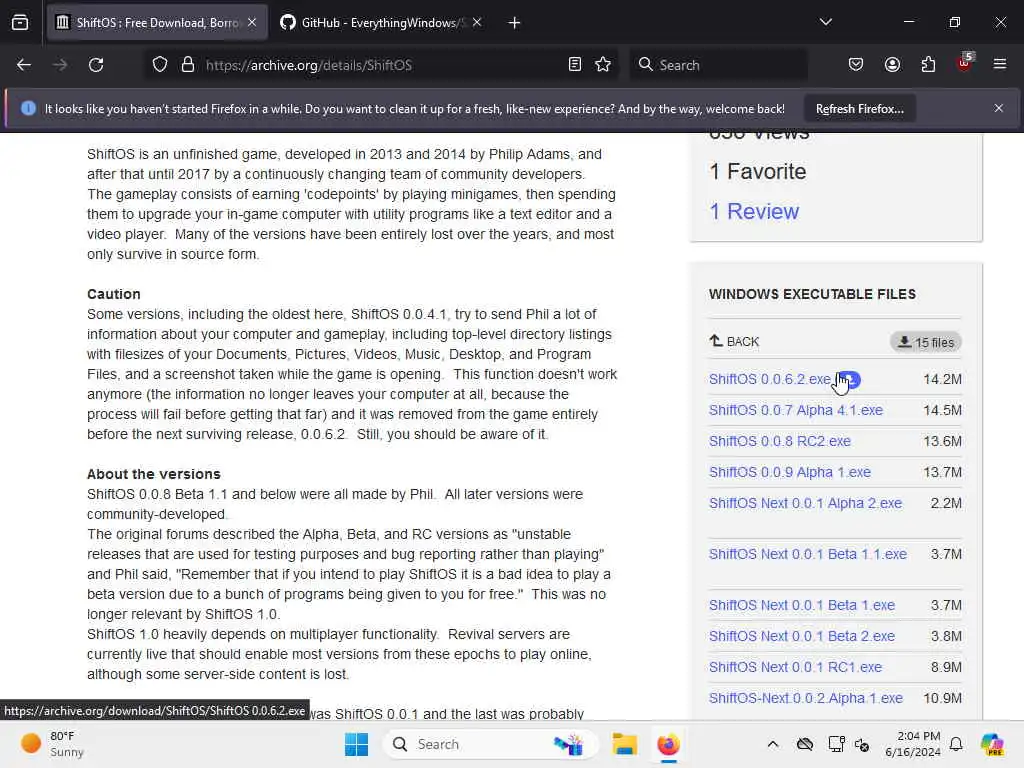Click the Refresh Firefox button
Image resolution: width=1024 pixels, height=768 pixels.
coord(859,109)
